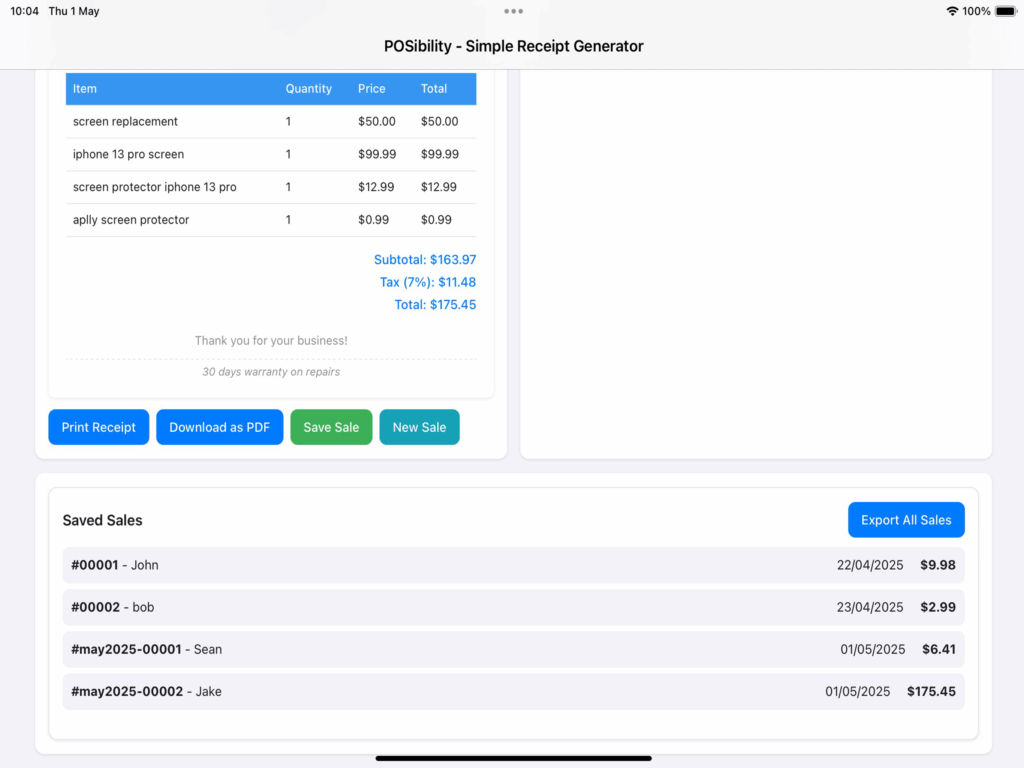Click the Item column header

[x=85, y=89]
